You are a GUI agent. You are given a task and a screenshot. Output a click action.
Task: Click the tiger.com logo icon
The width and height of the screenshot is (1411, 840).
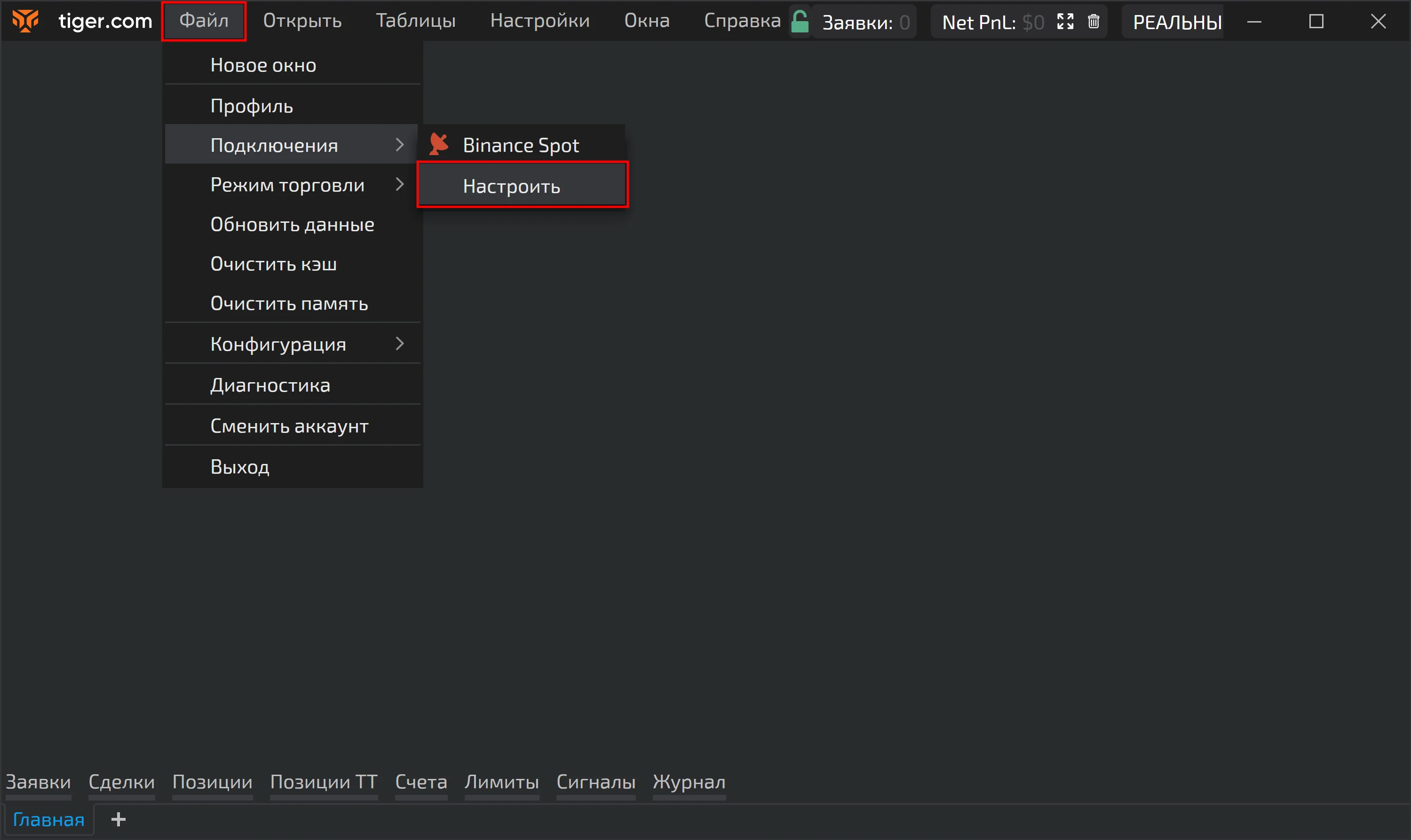click(25, 21)
